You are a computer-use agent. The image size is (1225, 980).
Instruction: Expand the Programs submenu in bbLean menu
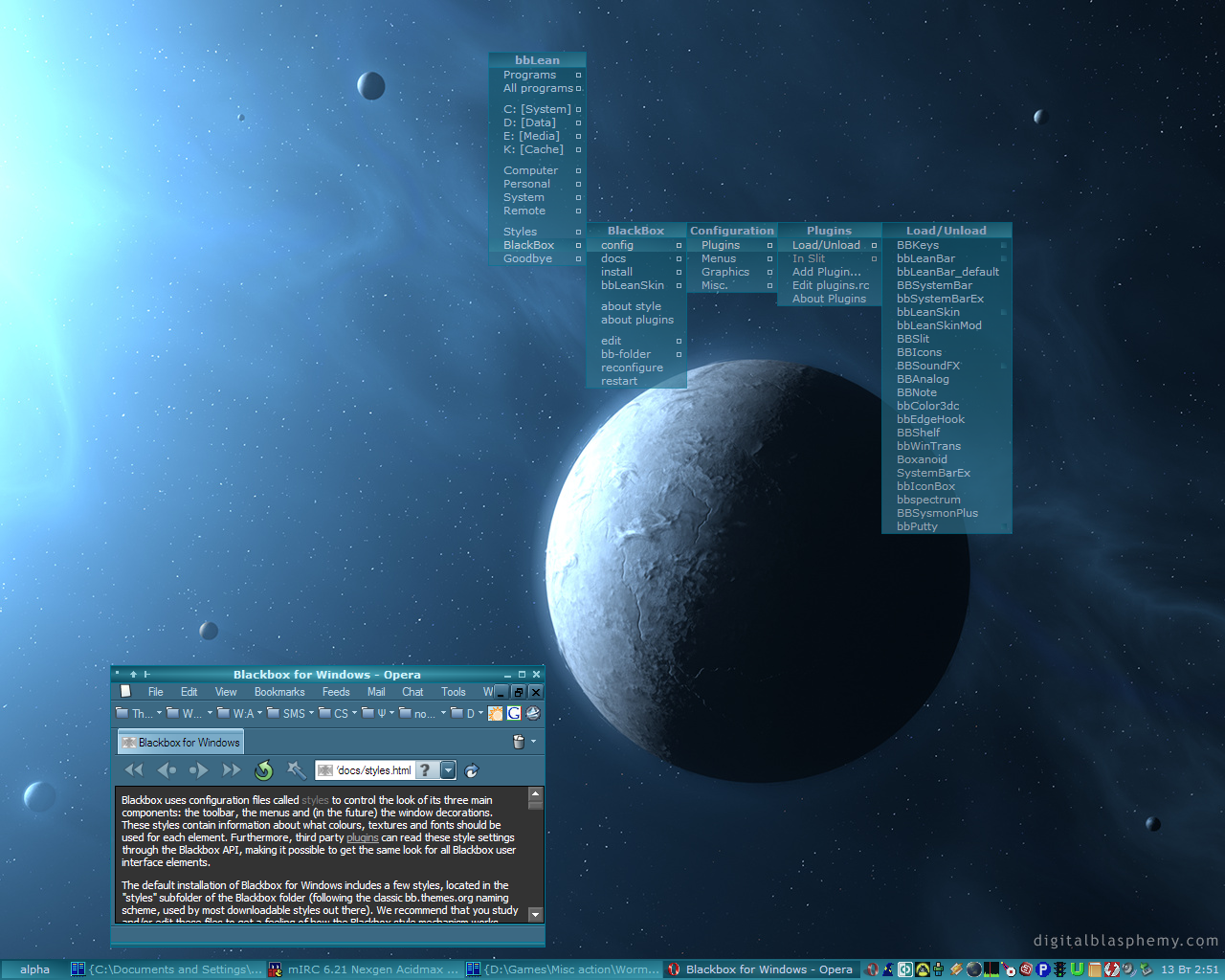click(x=537, y=75)
